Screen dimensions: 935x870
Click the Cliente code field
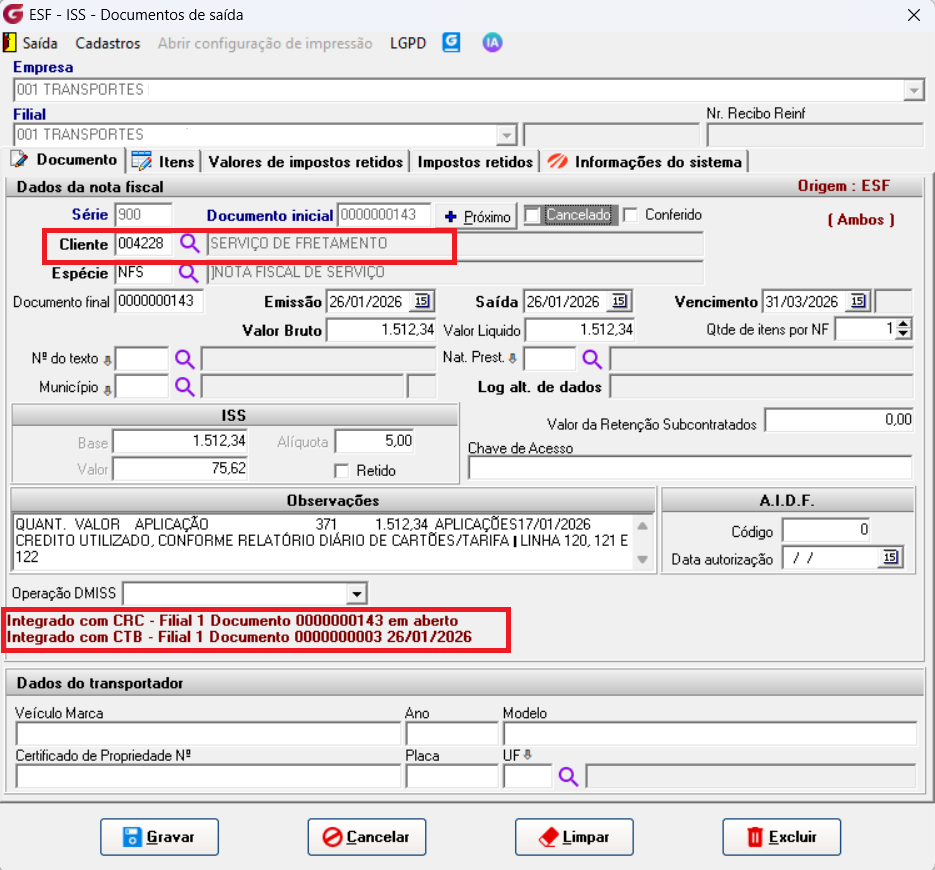tap(143, 243)
